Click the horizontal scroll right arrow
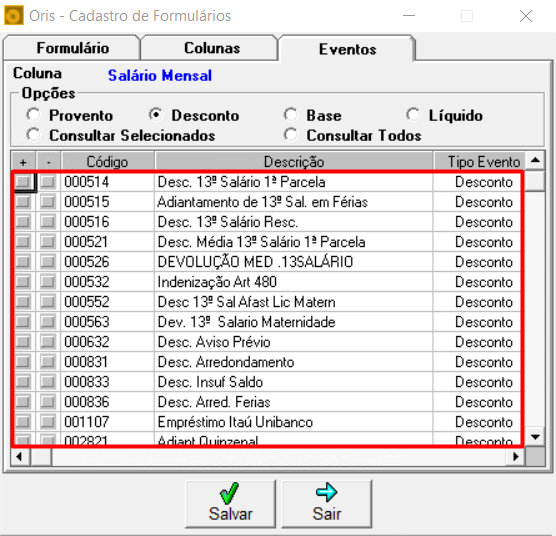Image resolution: width=556 pixels, height=536 pixels. tap(516, 457)
